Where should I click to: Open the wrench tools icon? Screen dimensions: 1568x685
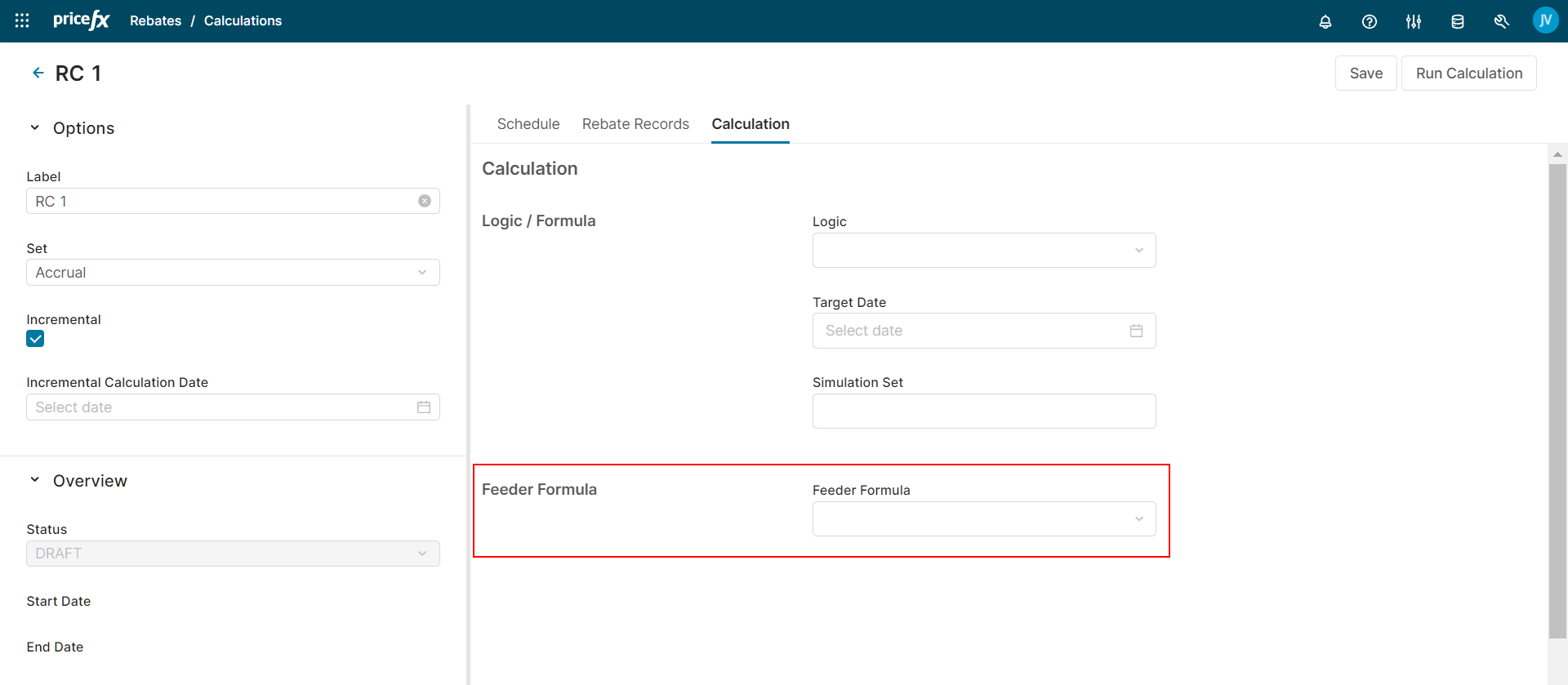(x=1501, y=22)
